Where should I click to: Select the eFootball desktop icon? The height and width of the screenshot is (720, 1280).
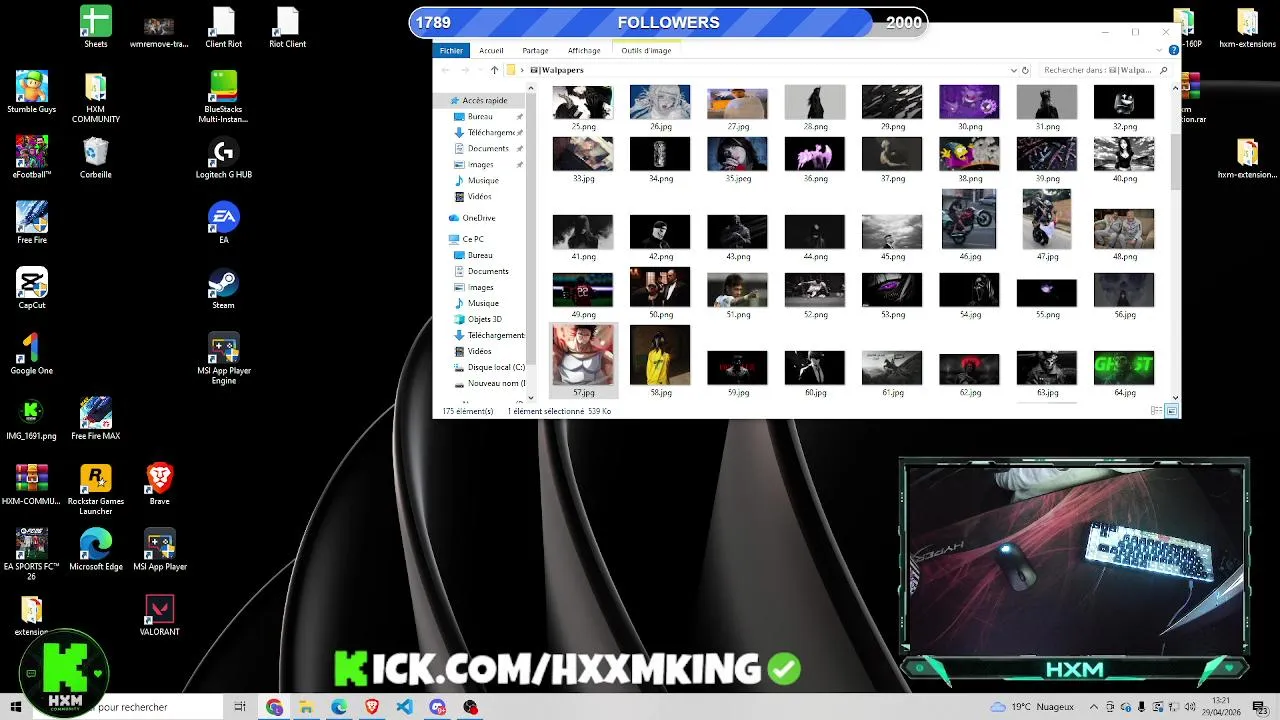point(32,157)
